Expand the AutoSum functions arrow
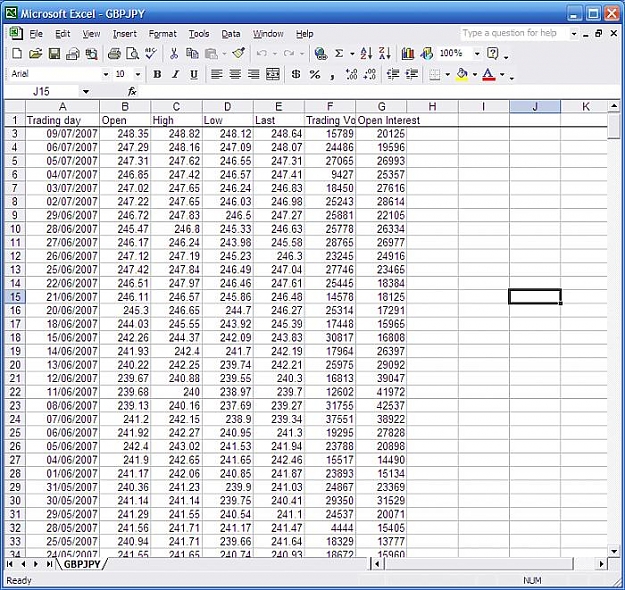The height and width of the screenshot is (590, 625). point(352,54)
